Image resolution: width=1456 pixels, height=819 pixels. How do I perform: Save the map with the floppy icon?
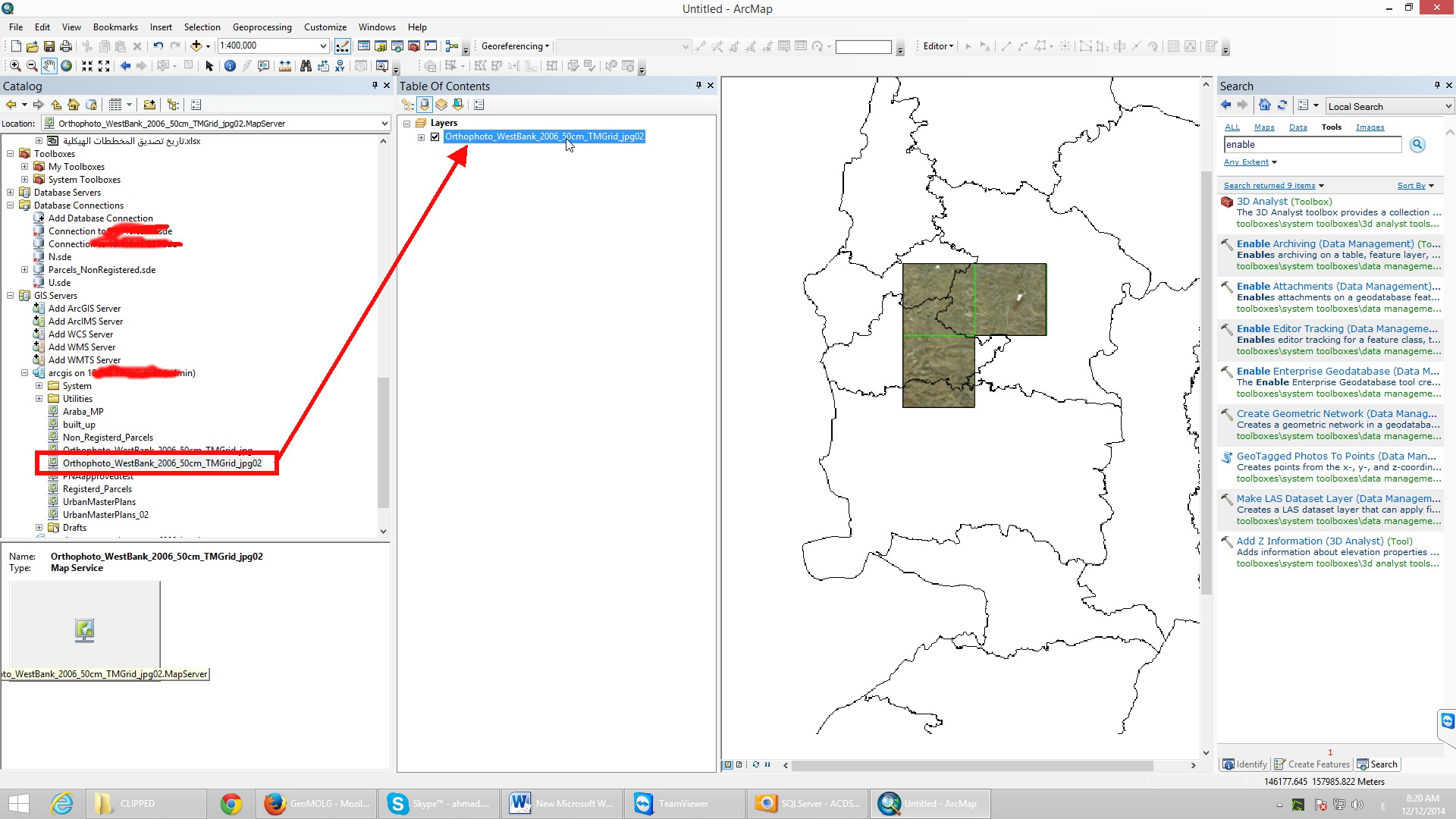pos(49,46)
